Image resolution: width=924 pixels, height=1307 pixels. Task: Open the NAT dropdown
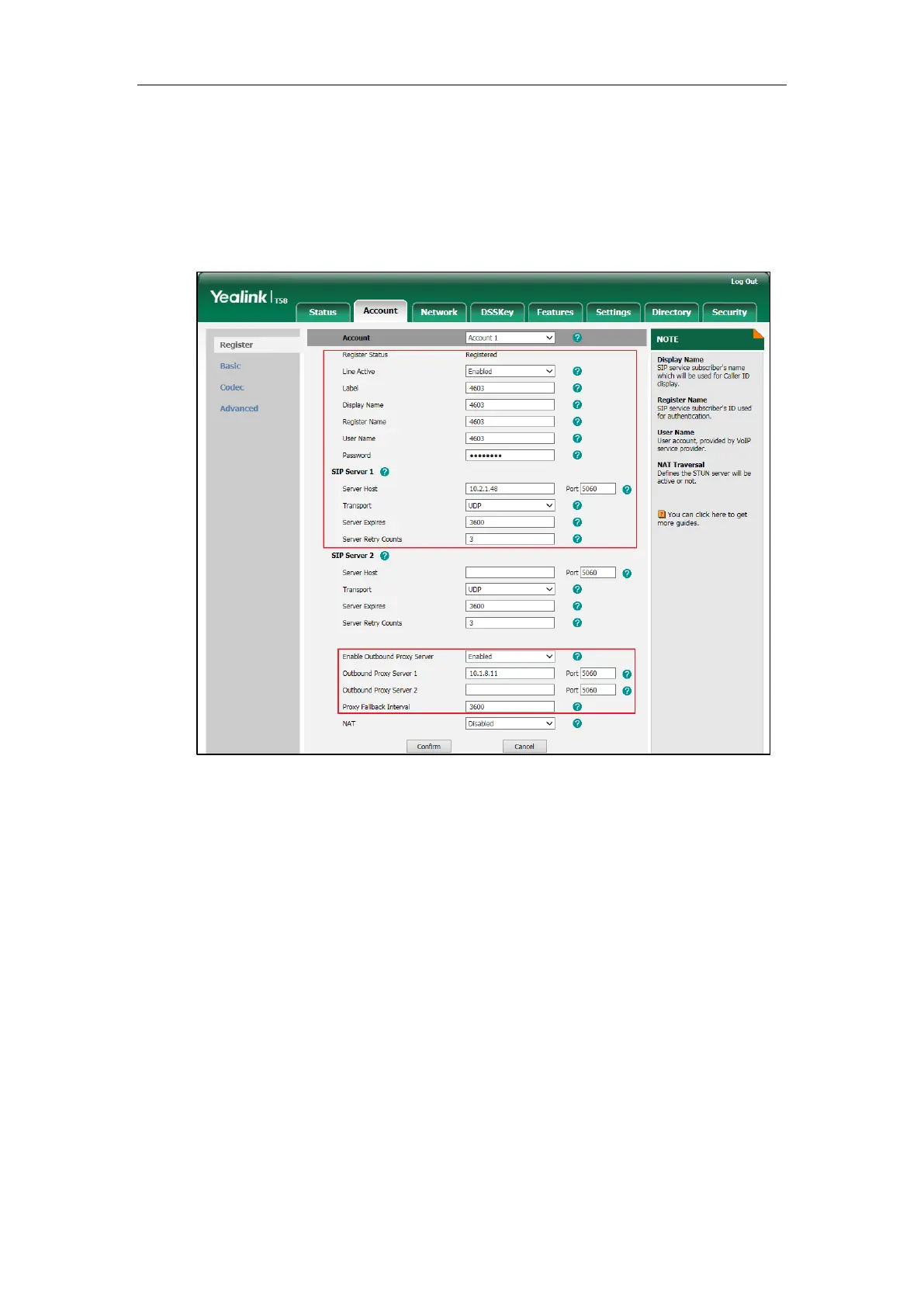[x=510, y=723]
